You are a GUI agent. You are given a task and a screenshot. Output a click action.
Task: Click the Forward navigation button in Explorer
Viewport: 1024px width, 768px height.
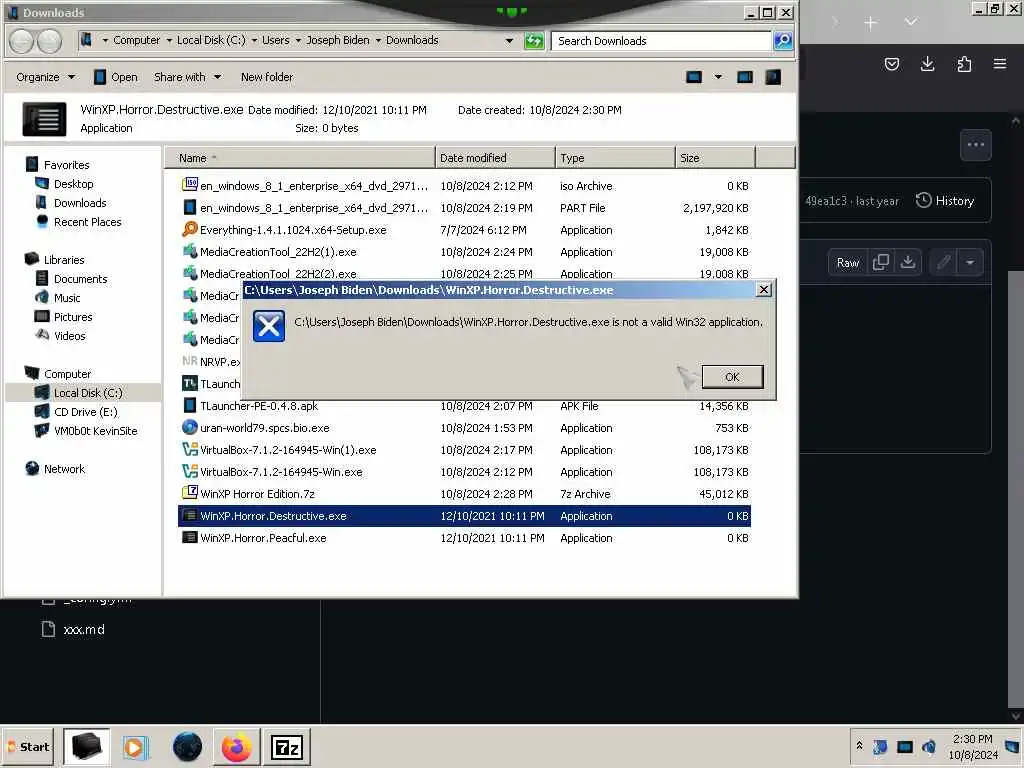click(x=50, y=41)
